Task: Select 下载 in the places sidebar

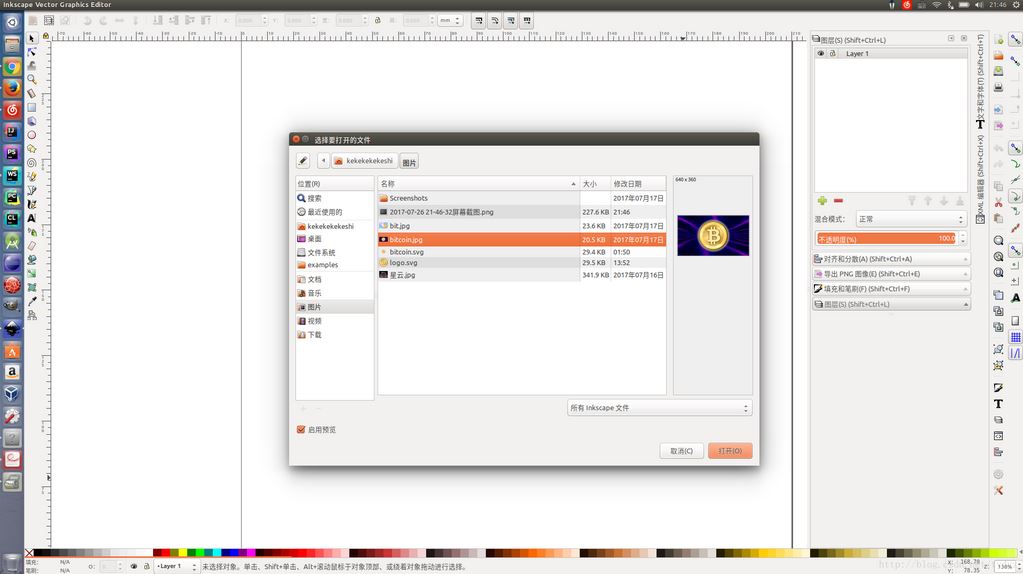Action: pyautogui.click(x=315, y=335)
